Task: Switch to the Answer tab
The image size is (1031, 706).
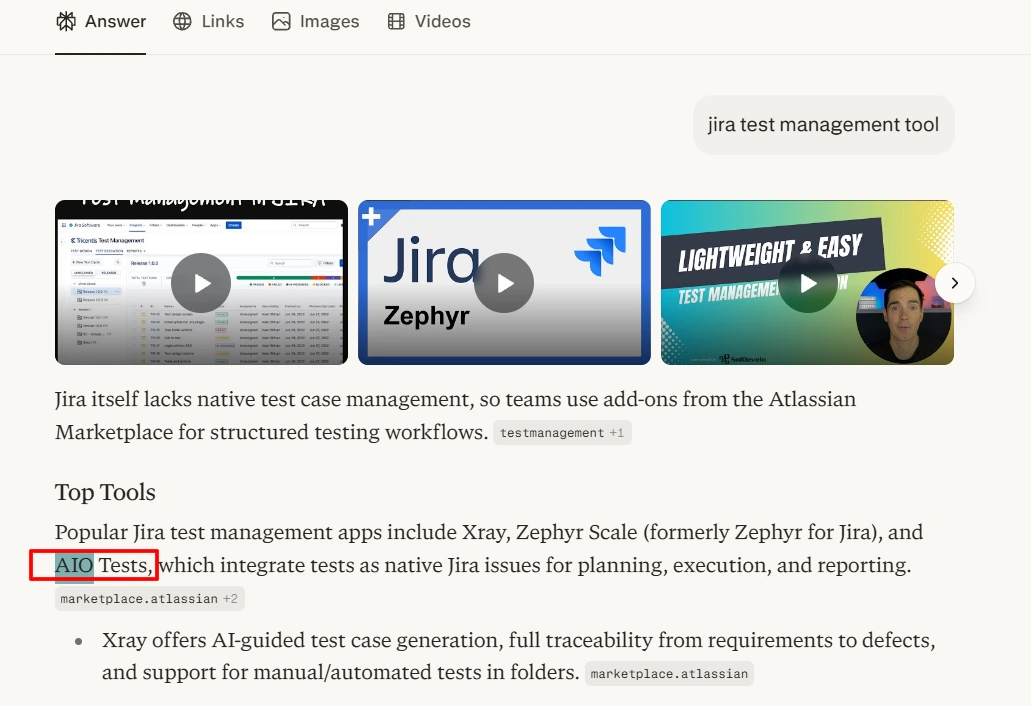Action: [101, 22]
